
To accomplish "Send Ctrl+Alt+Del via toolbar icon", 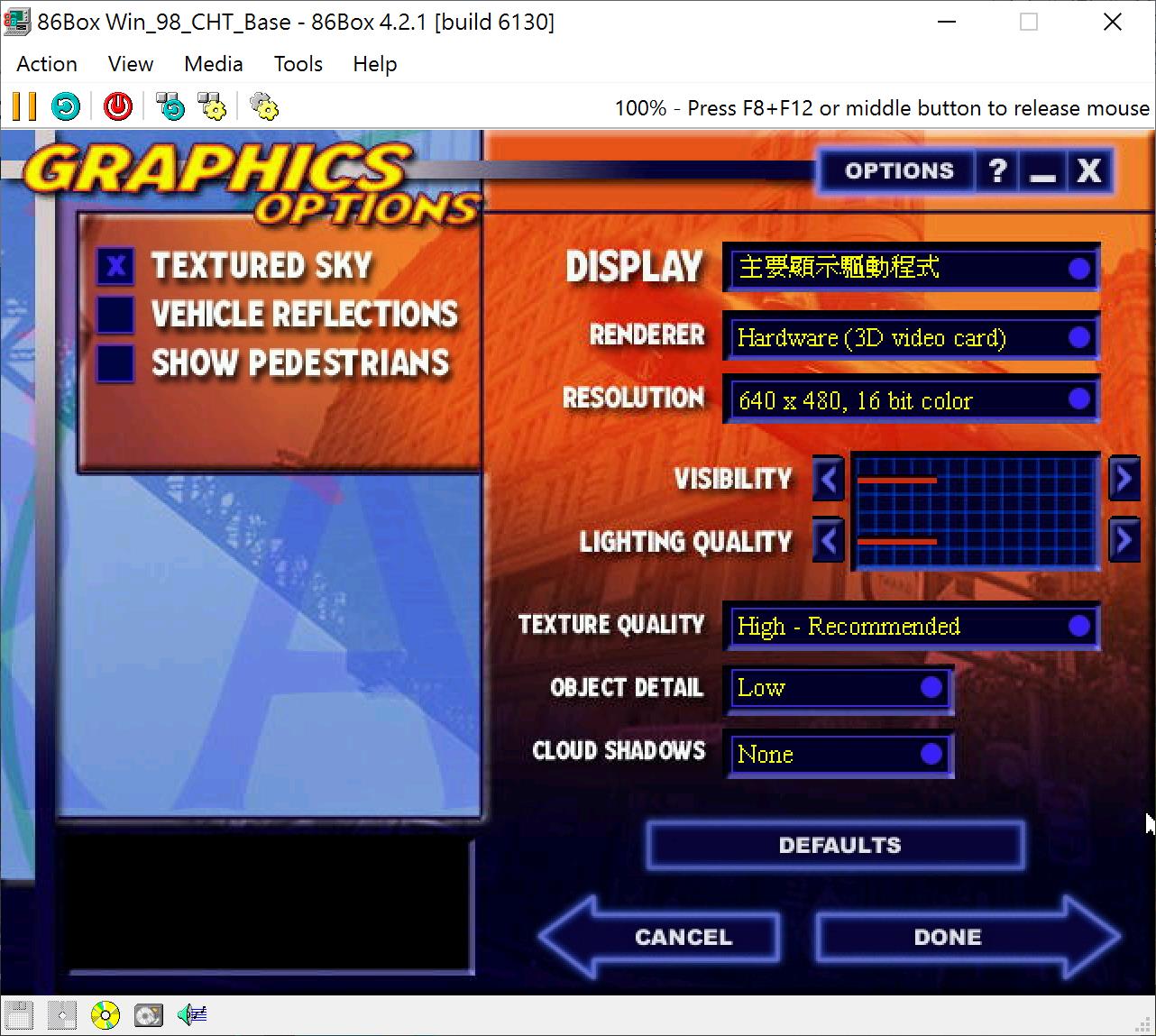I will pyautogui.click(x=170, y=106).
